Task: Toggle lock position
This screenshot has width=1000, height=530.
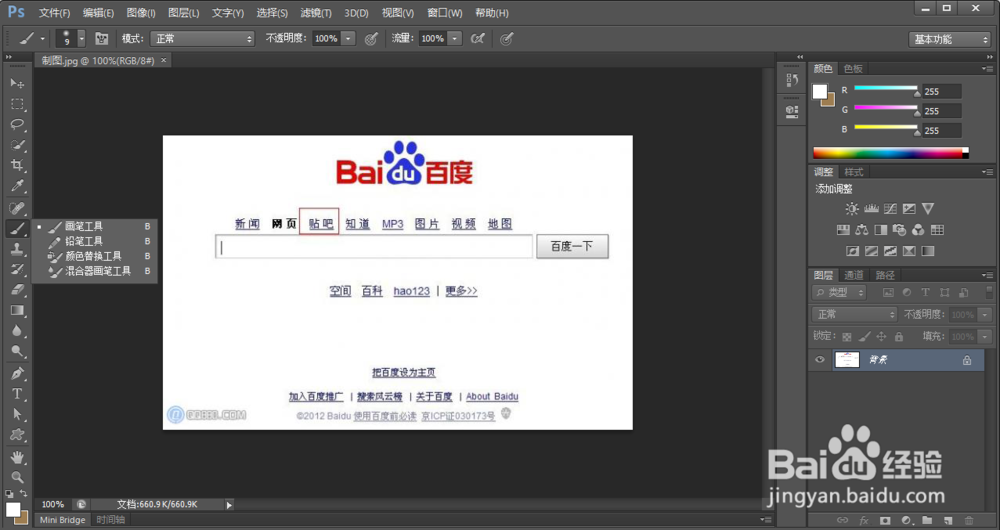Action: pyautogui.click(x=881, y=336)
